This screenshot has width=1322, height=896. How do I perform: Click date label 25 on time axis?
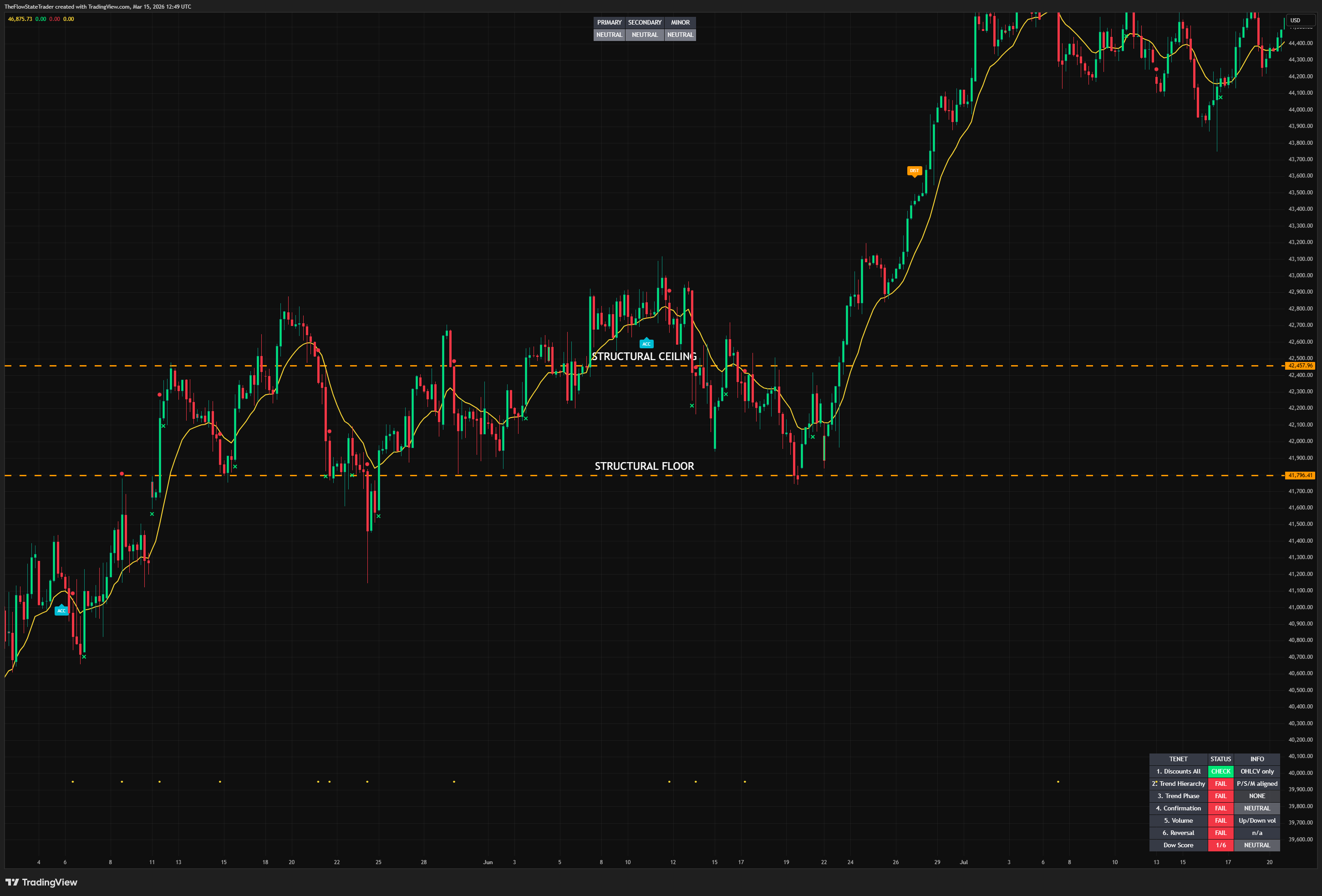378,862
